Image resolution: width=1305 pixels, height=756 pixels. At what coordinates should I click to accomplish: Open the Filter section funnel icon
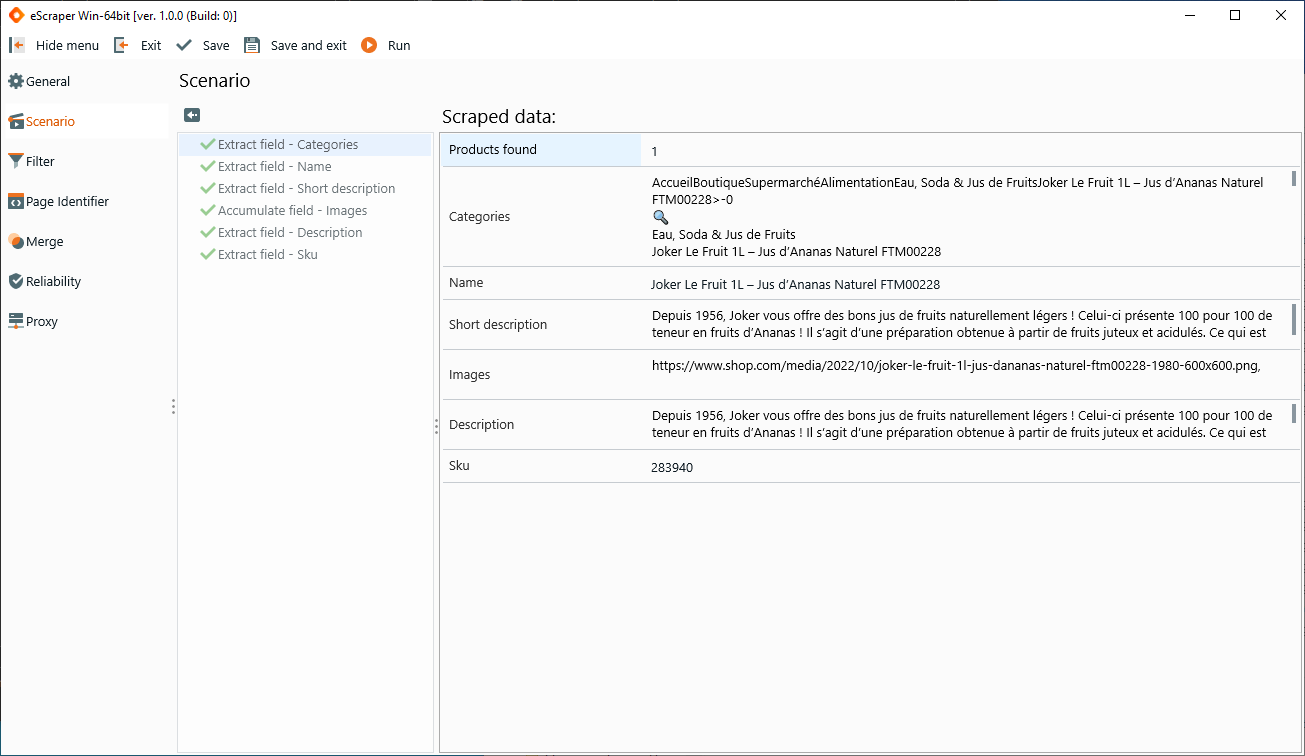(14, 161)
